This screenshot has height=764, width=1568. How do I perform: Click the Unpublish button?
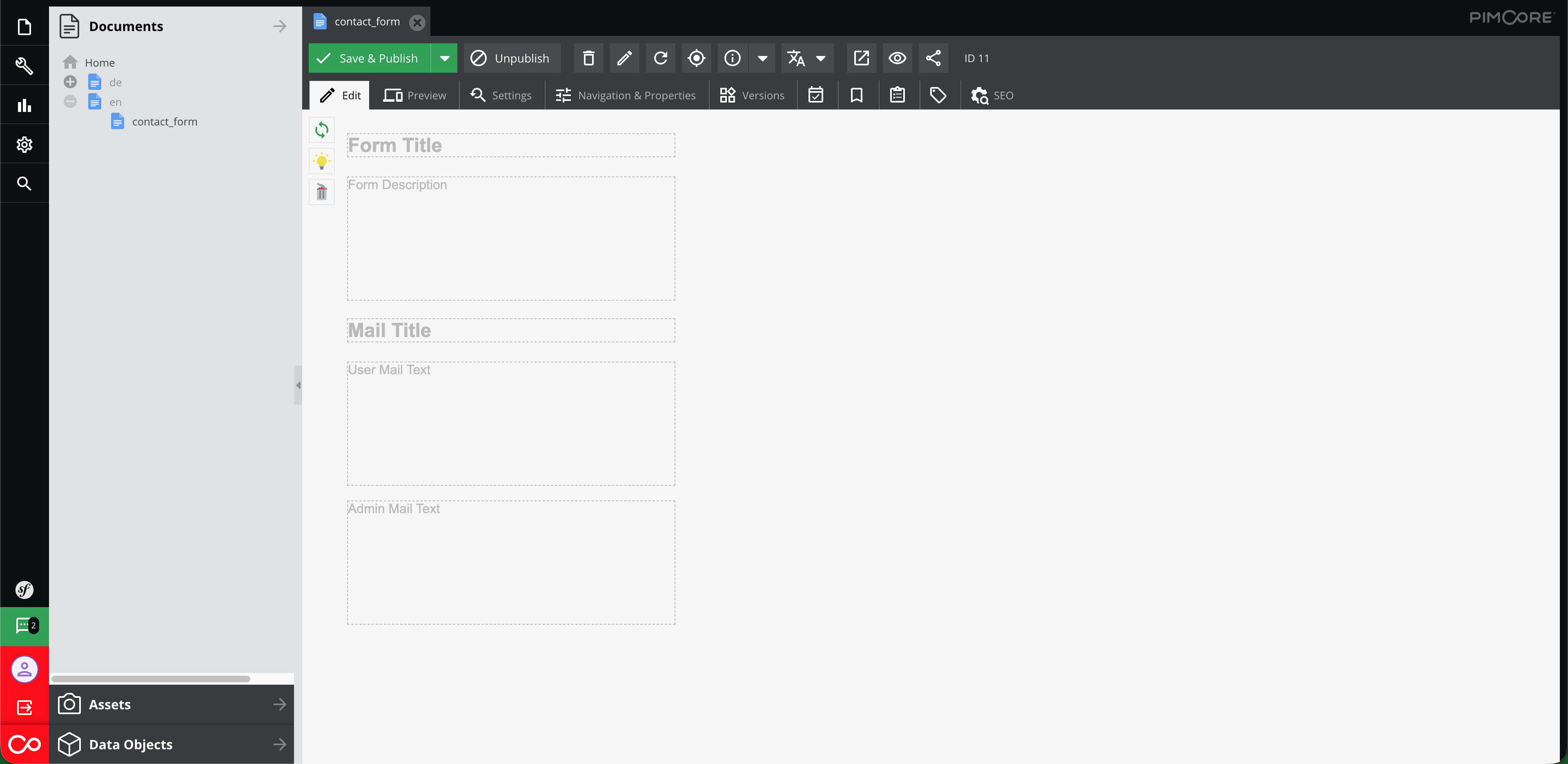pos(512,58)
